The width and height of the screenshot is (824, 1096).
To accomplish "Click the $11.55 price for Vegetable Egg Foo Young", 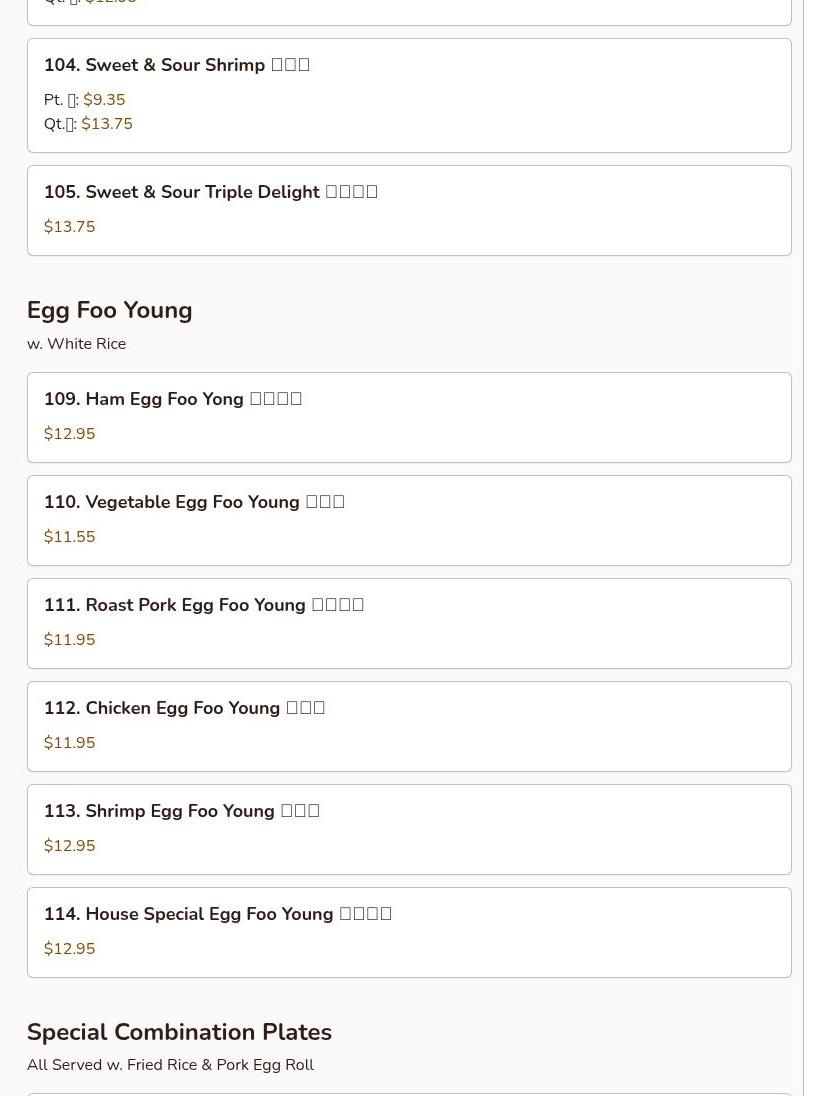I will [x=70, y=537].
